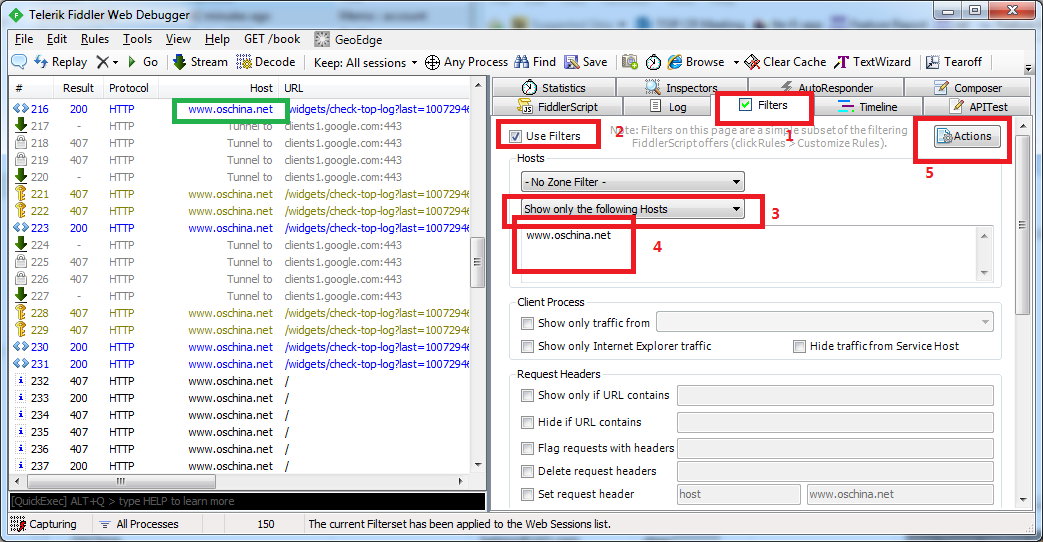Check Show only Internet Explorer traffic
This screenshot has width=1043, height=542.
click(x=527, y=346)
